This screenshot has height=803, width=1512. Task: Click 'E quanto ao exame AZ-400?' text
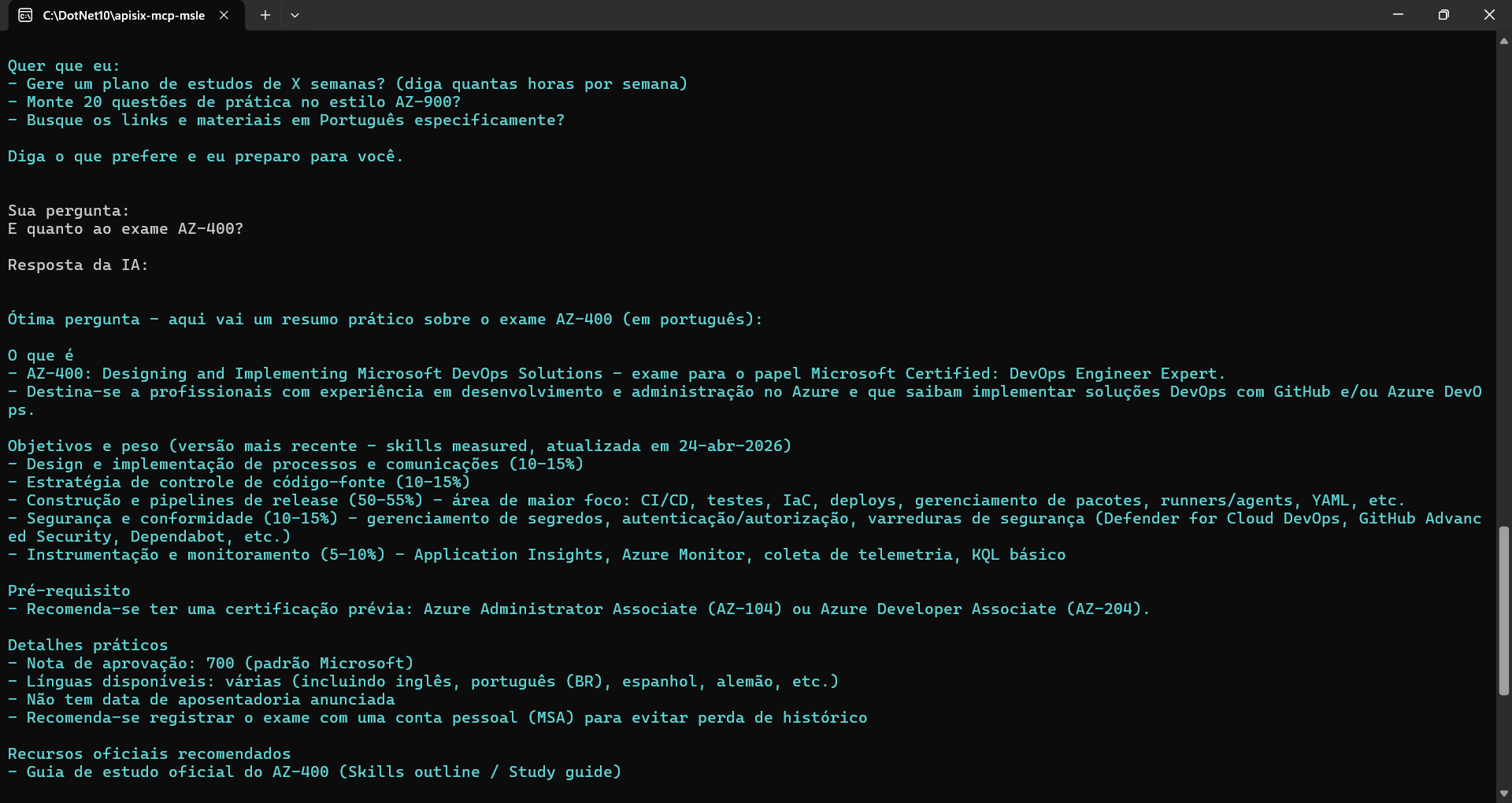(125, 229)
